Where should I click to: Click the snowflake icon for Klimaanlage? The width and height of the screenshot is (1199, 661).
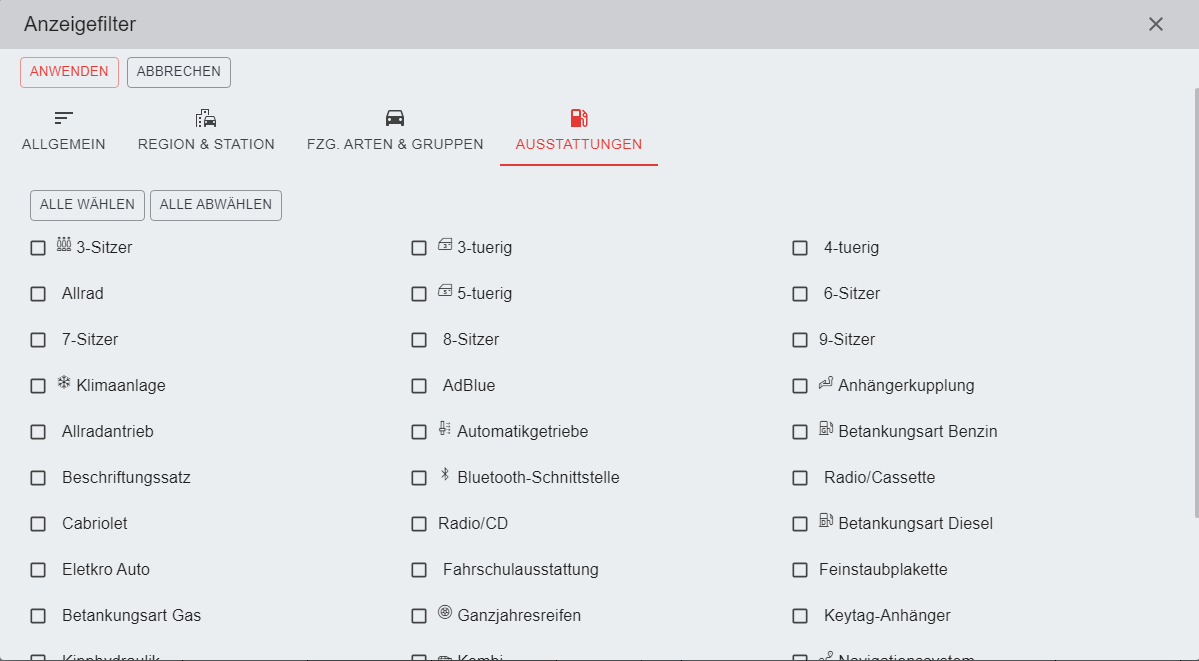pos(64,383)
